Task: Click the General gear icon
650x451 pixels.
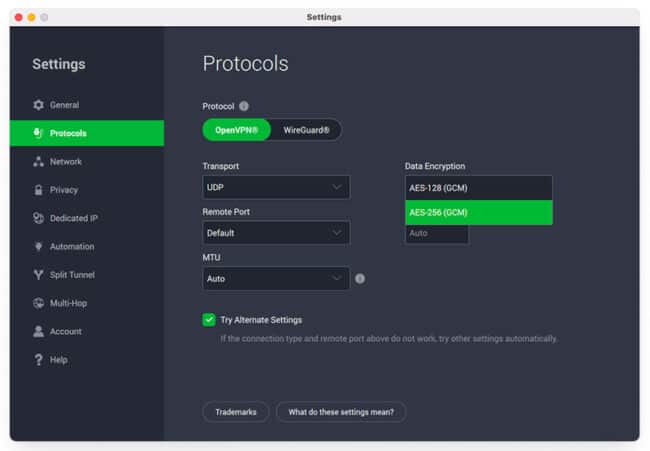Action: [x=38, y=105]
